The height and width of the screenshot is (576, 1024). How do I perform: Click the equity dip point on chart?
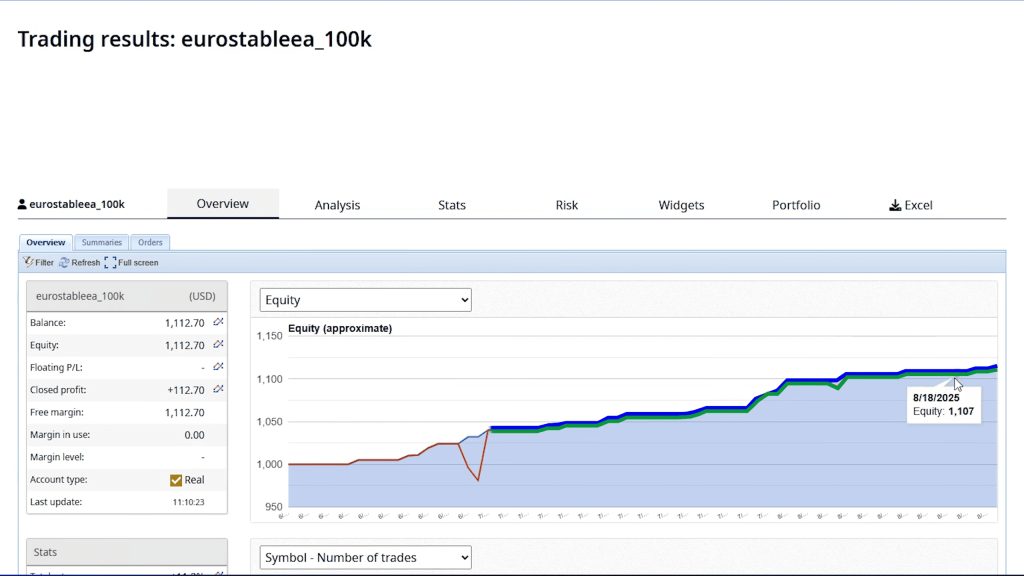(x=478, y=480)
